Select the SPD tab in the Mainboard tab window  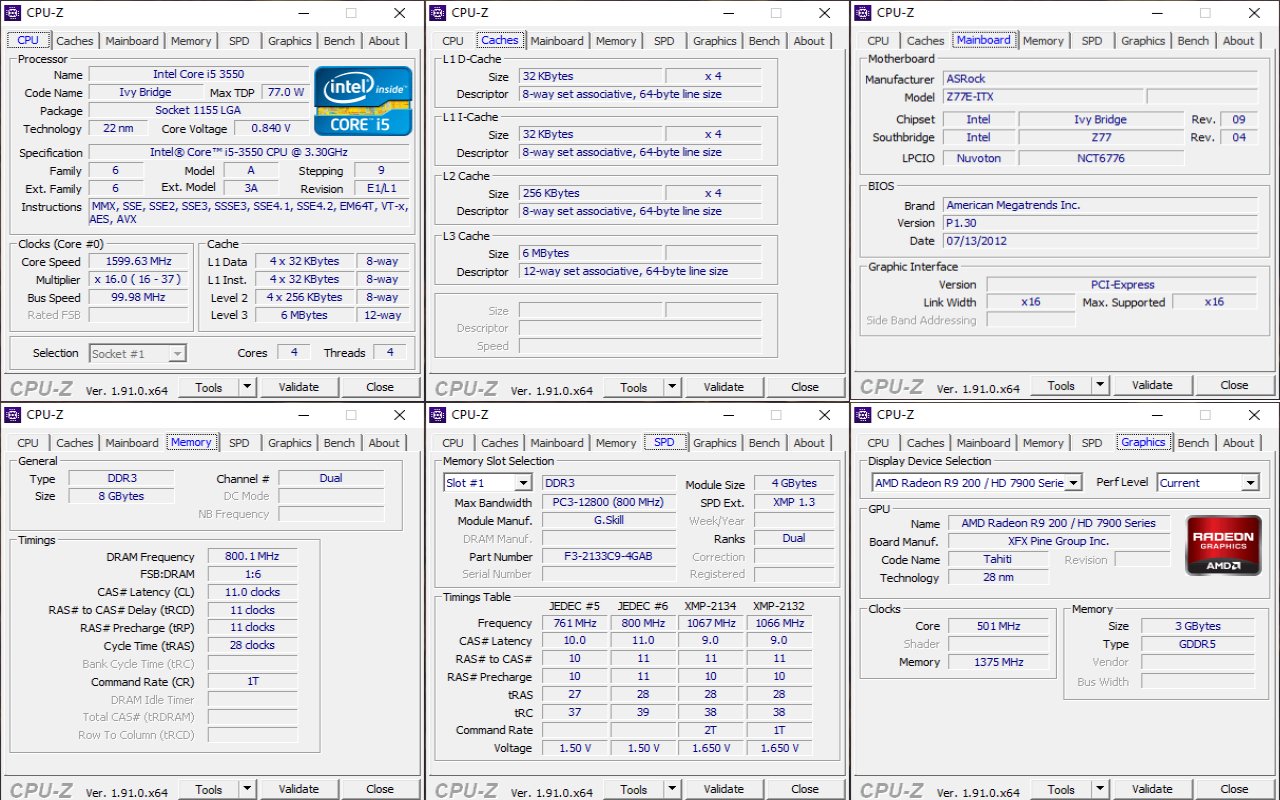(x=1092, y=41)
